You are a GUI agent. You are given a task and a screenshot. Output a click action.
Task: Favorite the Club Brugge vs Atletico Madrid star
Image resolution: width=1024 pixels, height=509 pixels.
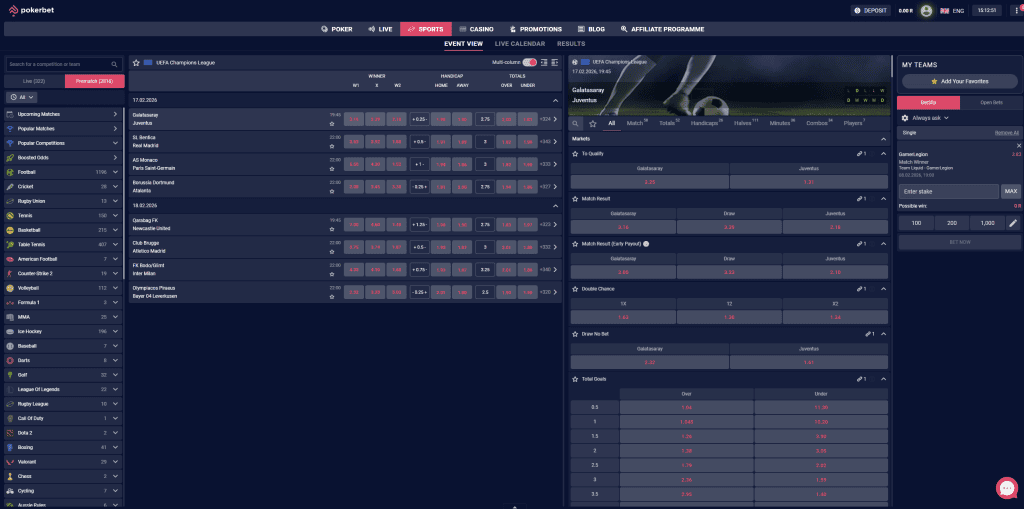click(x=332, y=251)
